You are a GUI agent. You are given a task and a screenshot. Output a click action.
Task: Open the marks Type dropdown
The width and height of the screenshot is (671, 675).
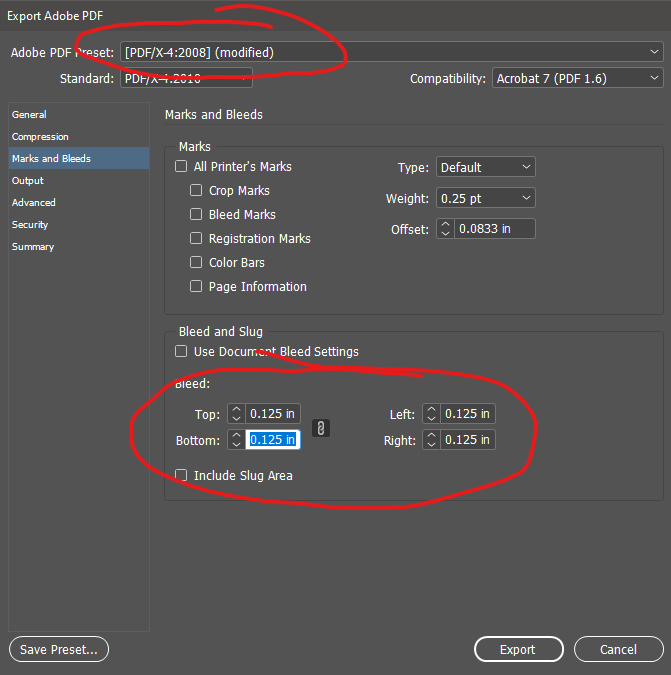(484, 168)
